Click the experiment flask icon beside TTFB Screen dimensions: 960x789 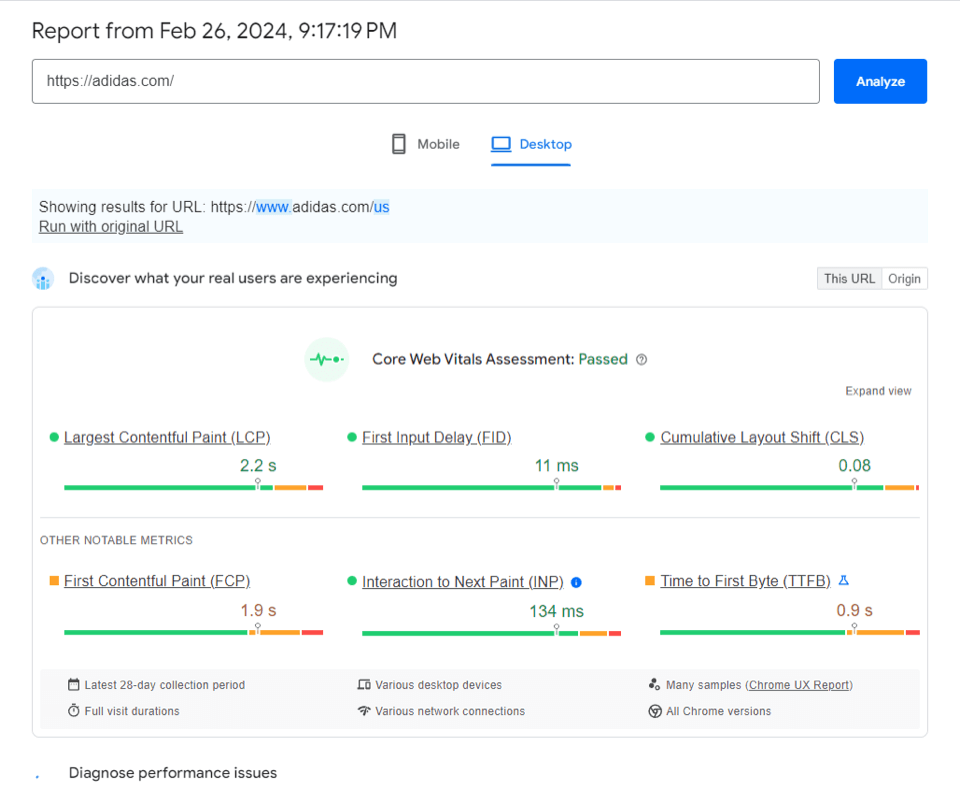(843, 581)
